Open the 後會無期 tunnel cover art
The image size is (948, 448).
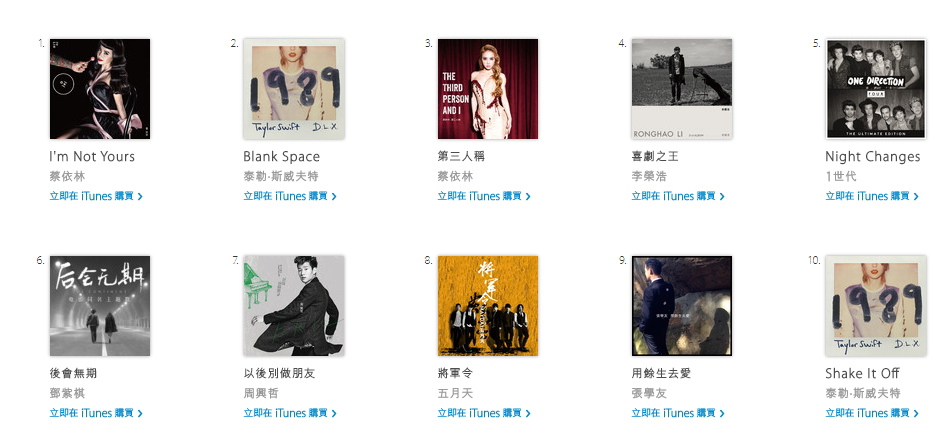click(x=100, y=306)
